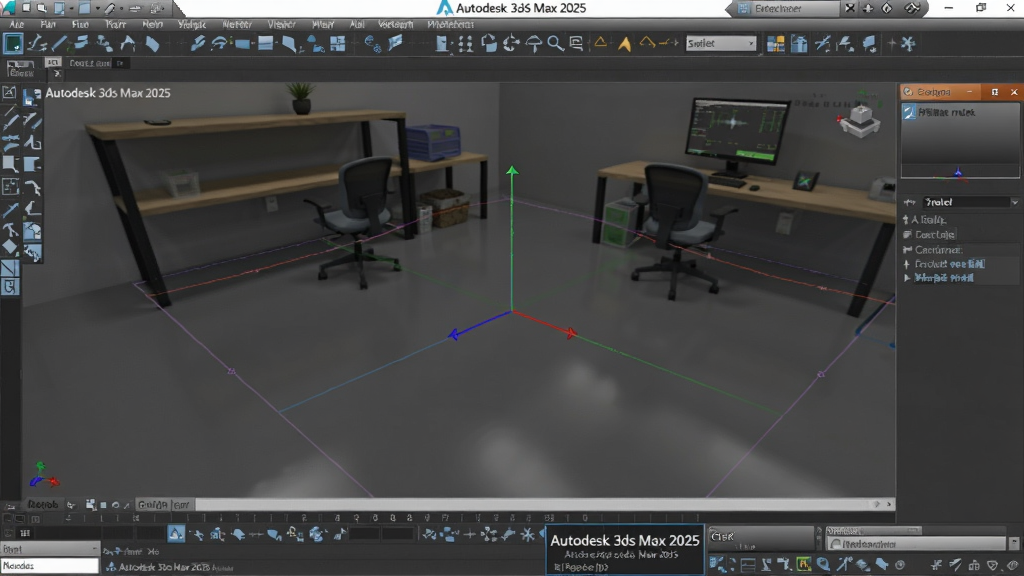Viewport: 1024px width, 576px height.
Task: Click the 'Clisk' status field near bottom right
Action: click(761, 539)
